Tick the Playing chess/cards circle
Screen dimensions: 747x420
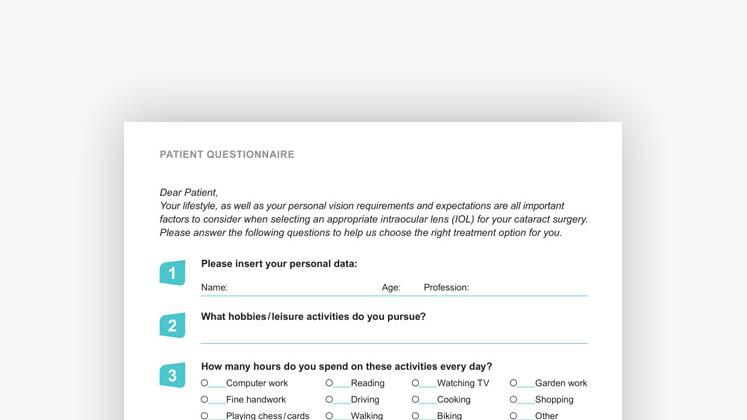point(204,416)
